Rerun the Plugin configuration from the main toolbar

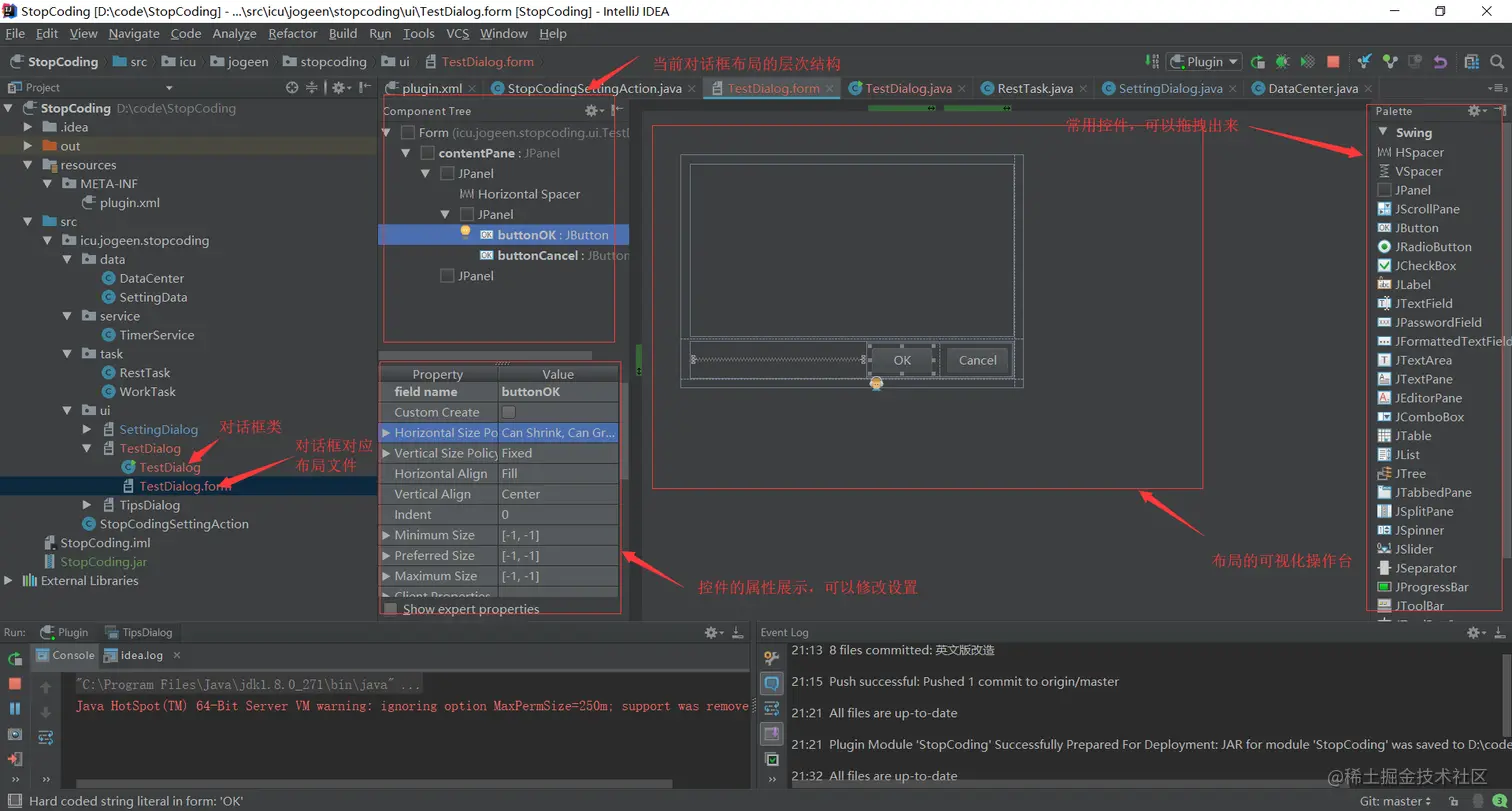(x=1258, y=62)
